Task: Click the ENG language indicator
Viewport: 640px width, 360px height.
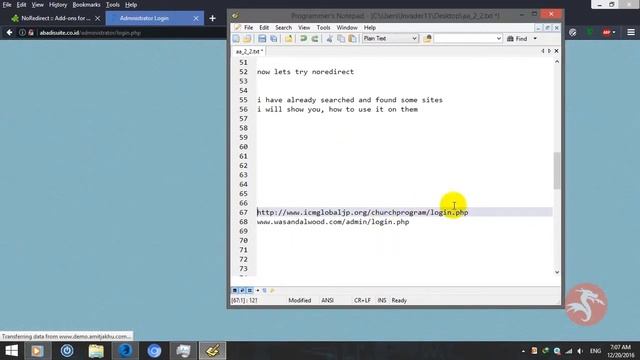Action: coord(596,351)
